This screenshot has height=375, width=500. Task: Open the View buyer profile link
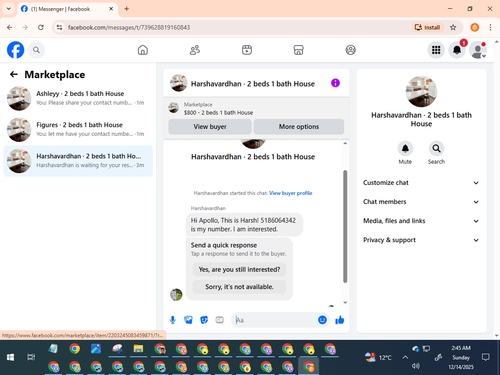(290, 193)
